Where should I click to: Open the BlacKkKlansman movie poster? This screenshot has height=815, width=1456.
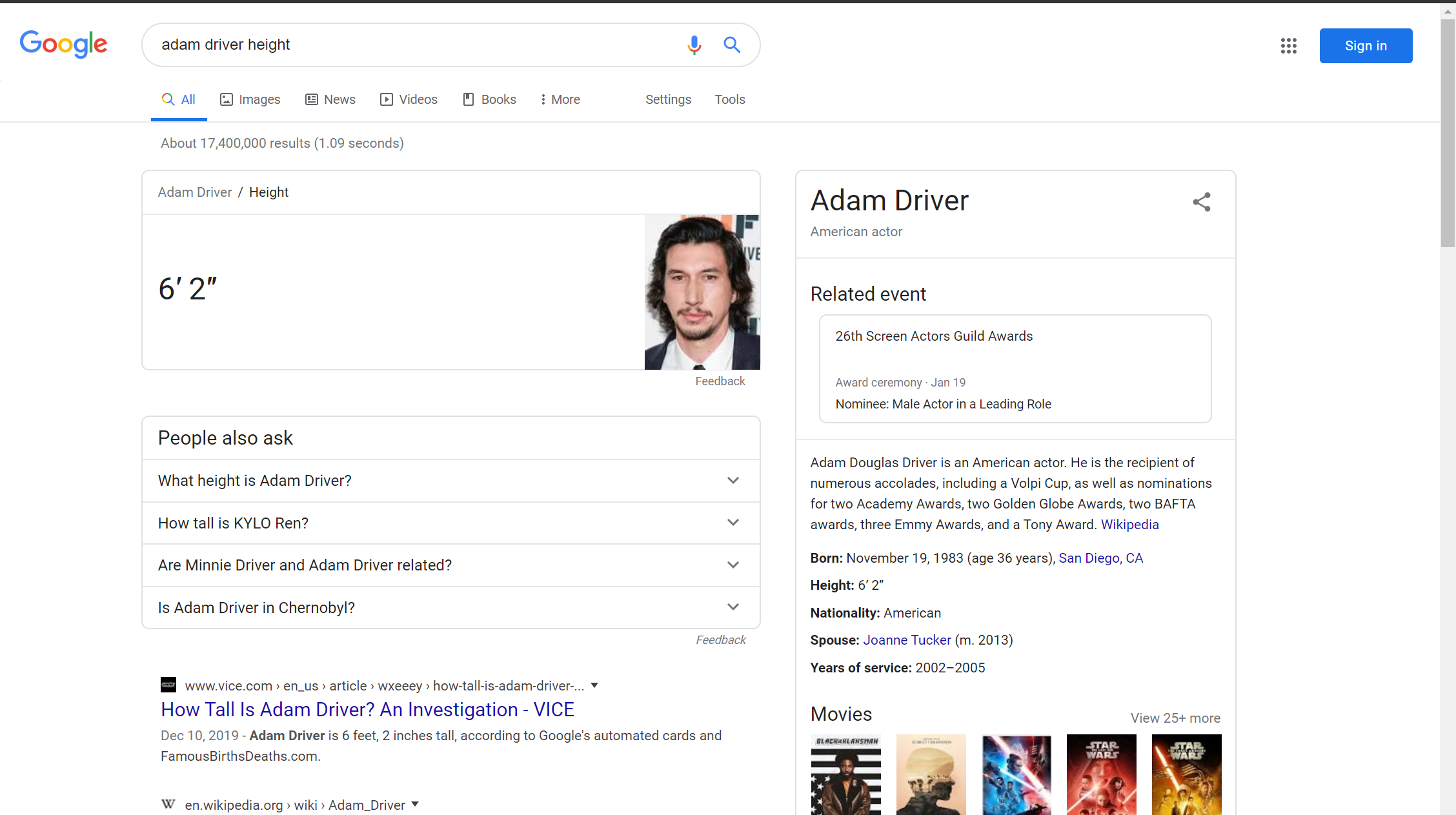click(x=845, y=774)
